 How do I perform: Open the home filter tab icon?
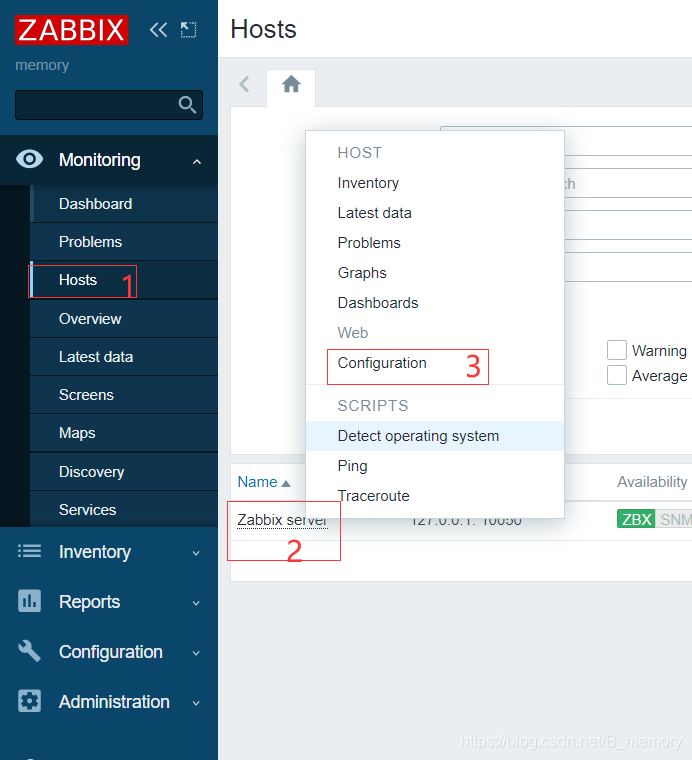(291, 84)
